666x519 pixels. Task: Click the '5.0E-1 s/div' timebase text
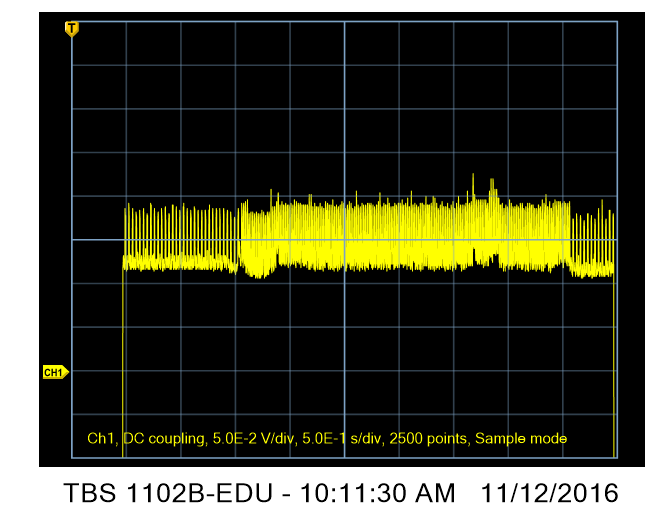click(343, 438)
